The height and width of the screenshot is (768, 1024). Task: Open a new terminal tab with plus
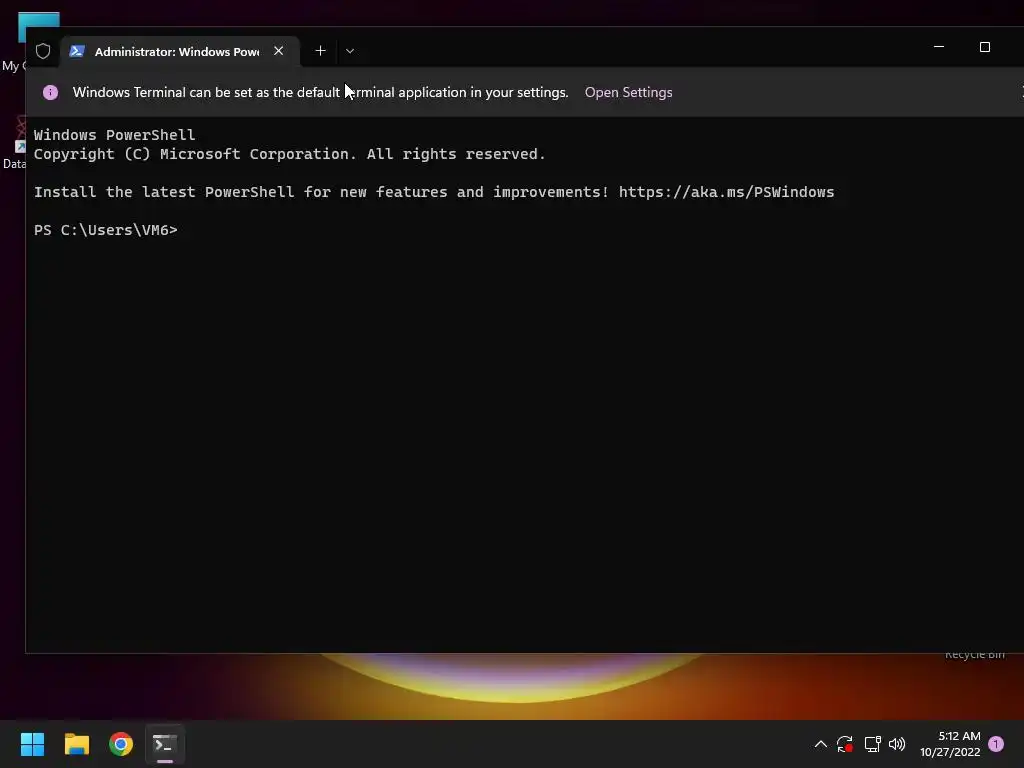320,51
